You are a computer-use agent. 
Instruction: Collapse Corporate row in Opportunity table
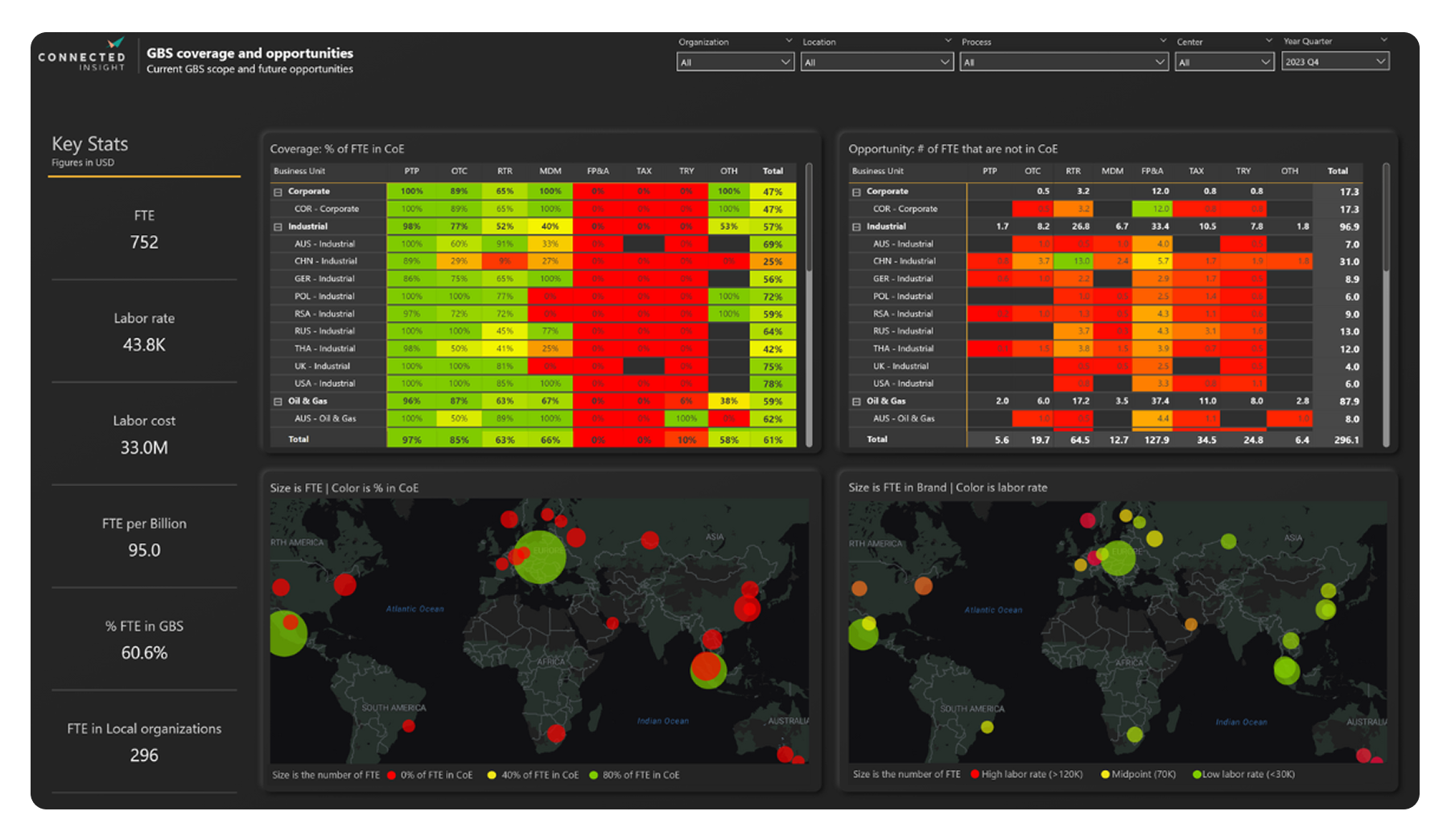click(x=856, y=192)
